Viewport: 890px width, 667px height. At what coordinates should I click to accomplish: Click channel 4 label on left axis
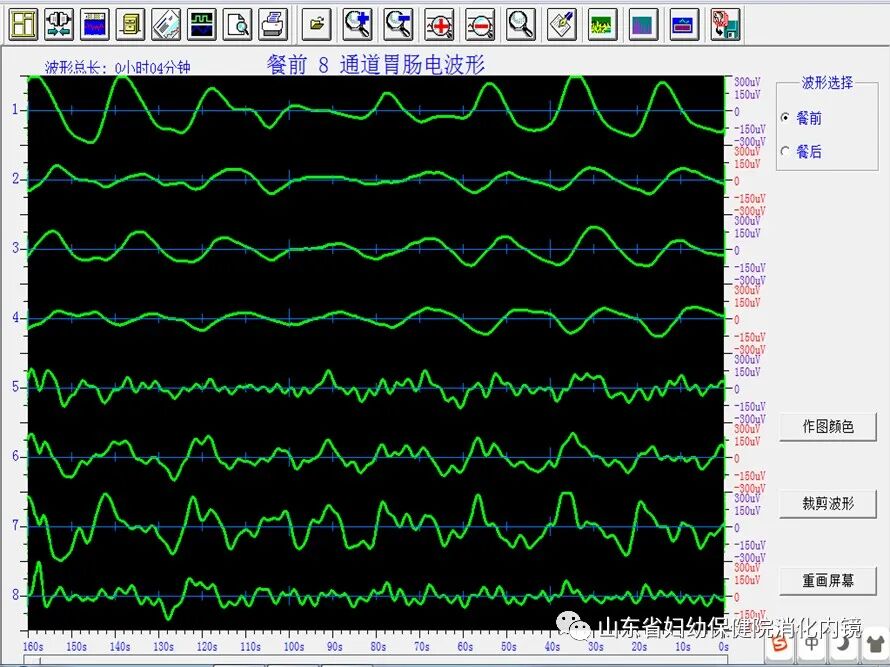click(15, 317)
